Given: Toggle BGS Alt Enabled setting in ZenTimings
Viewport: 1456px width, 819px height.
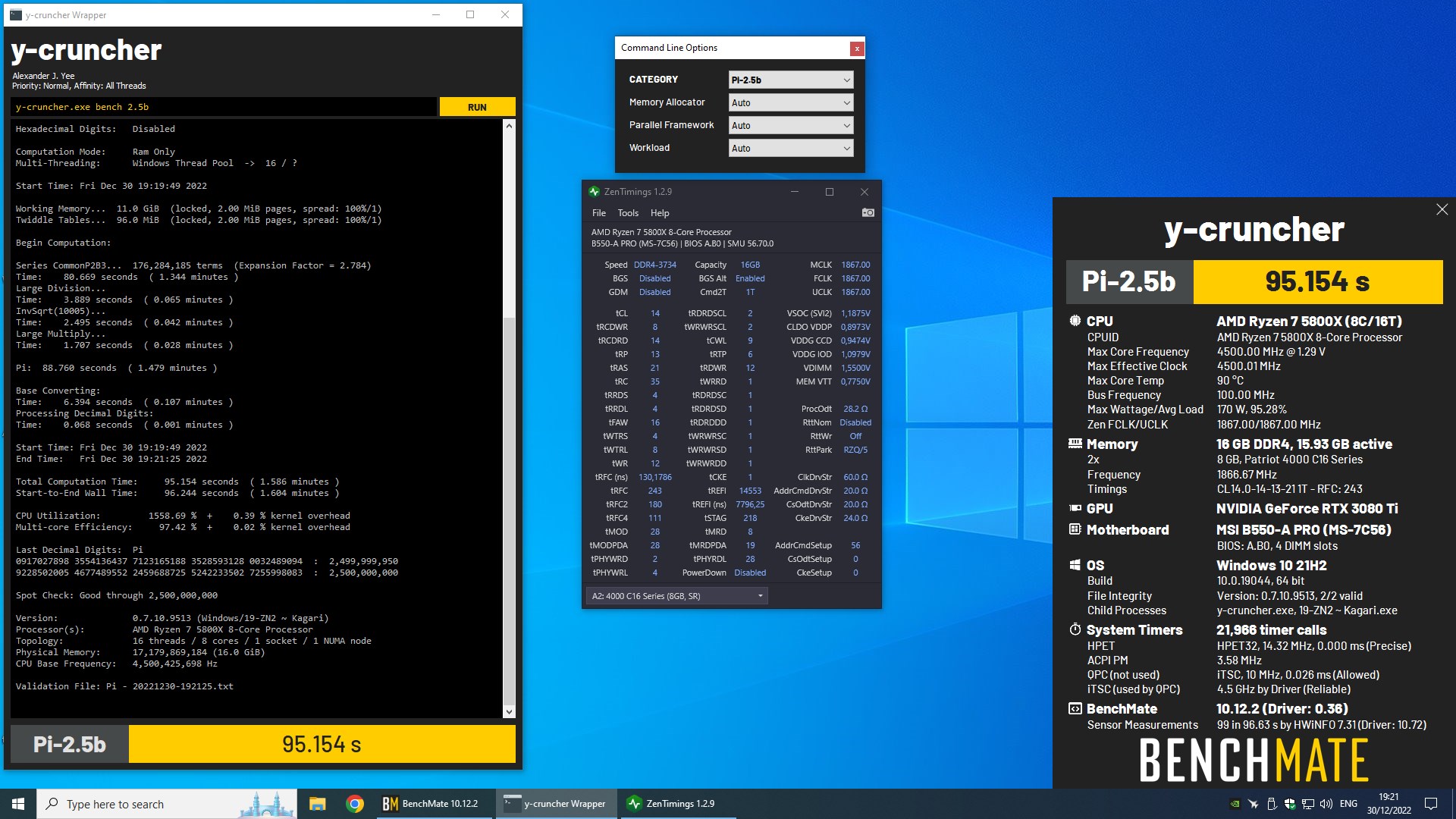Looking at the screenshot, I should tap(748, 278).
